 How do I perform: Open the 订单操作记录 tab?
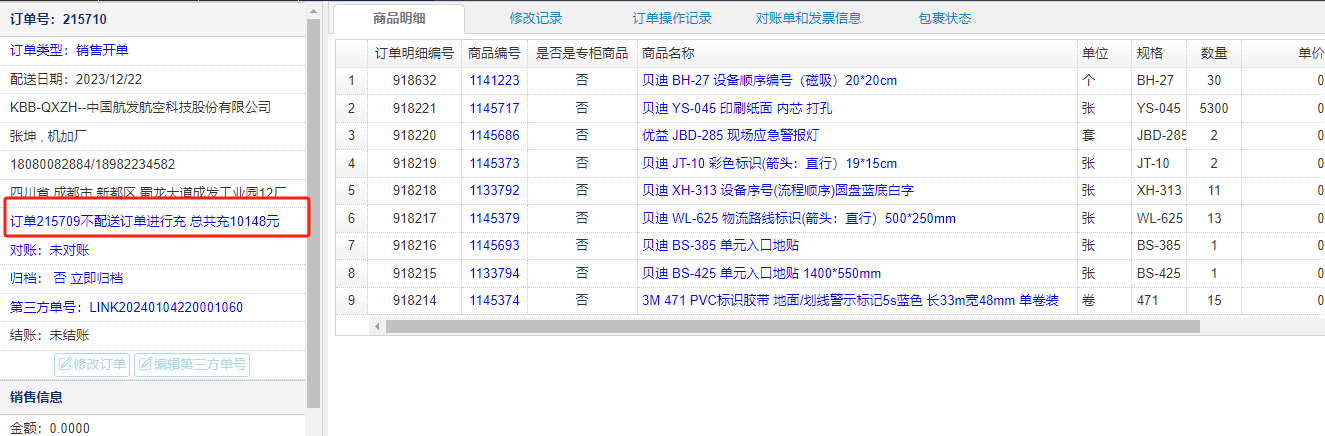(x=672, y=18)
